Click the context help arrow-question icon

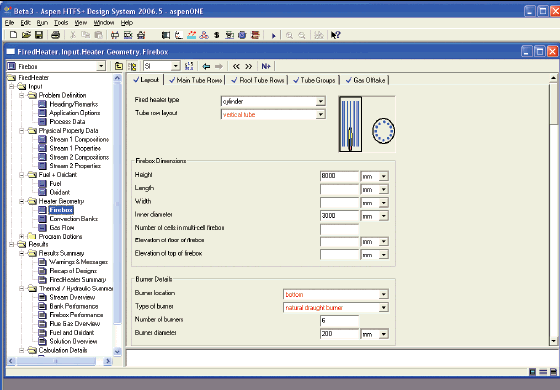pyautogui.click(x=336, y=35)
